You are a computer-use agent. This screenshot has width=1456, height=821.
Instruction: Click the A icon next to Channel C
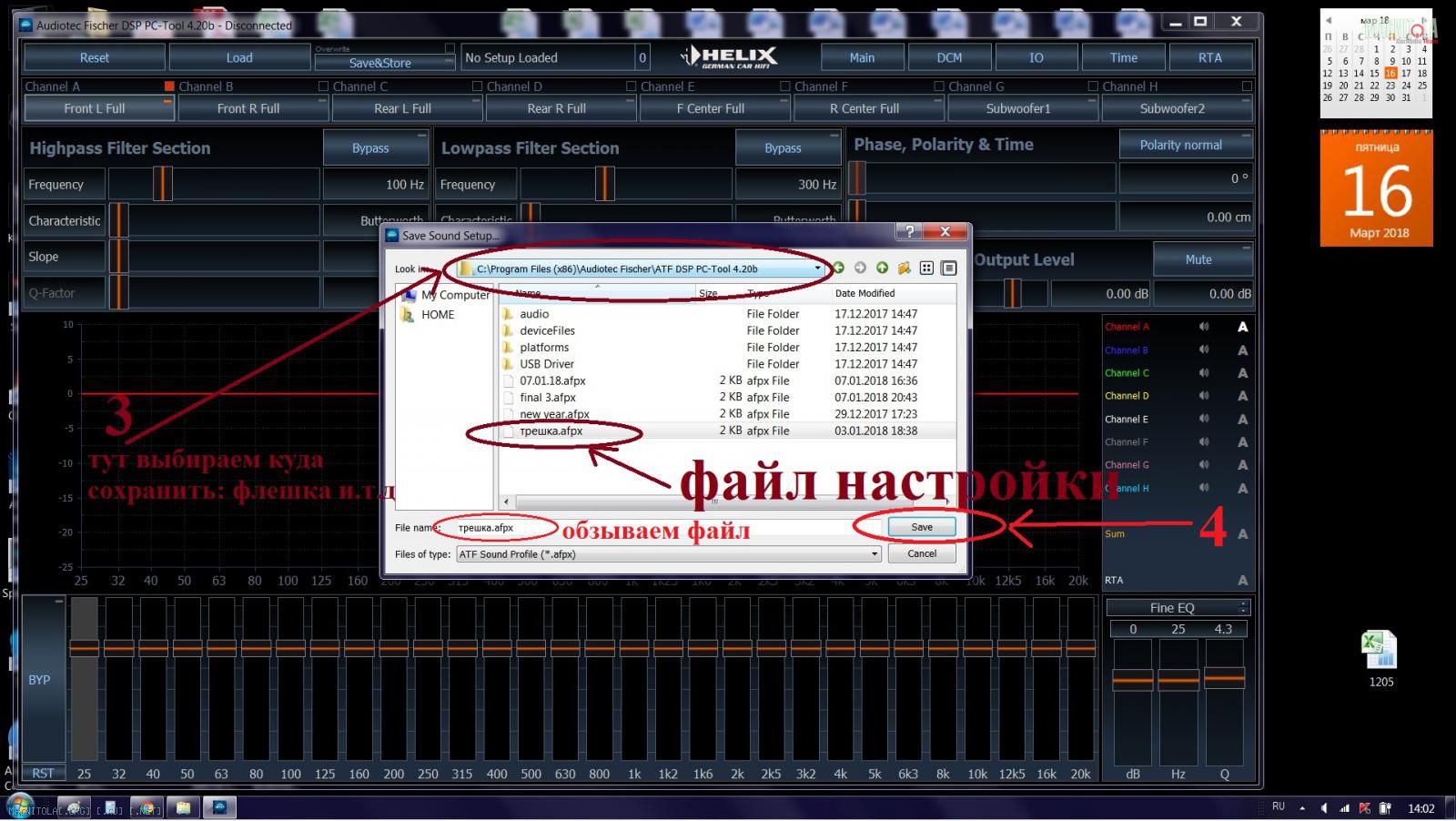coord(1243,373)
